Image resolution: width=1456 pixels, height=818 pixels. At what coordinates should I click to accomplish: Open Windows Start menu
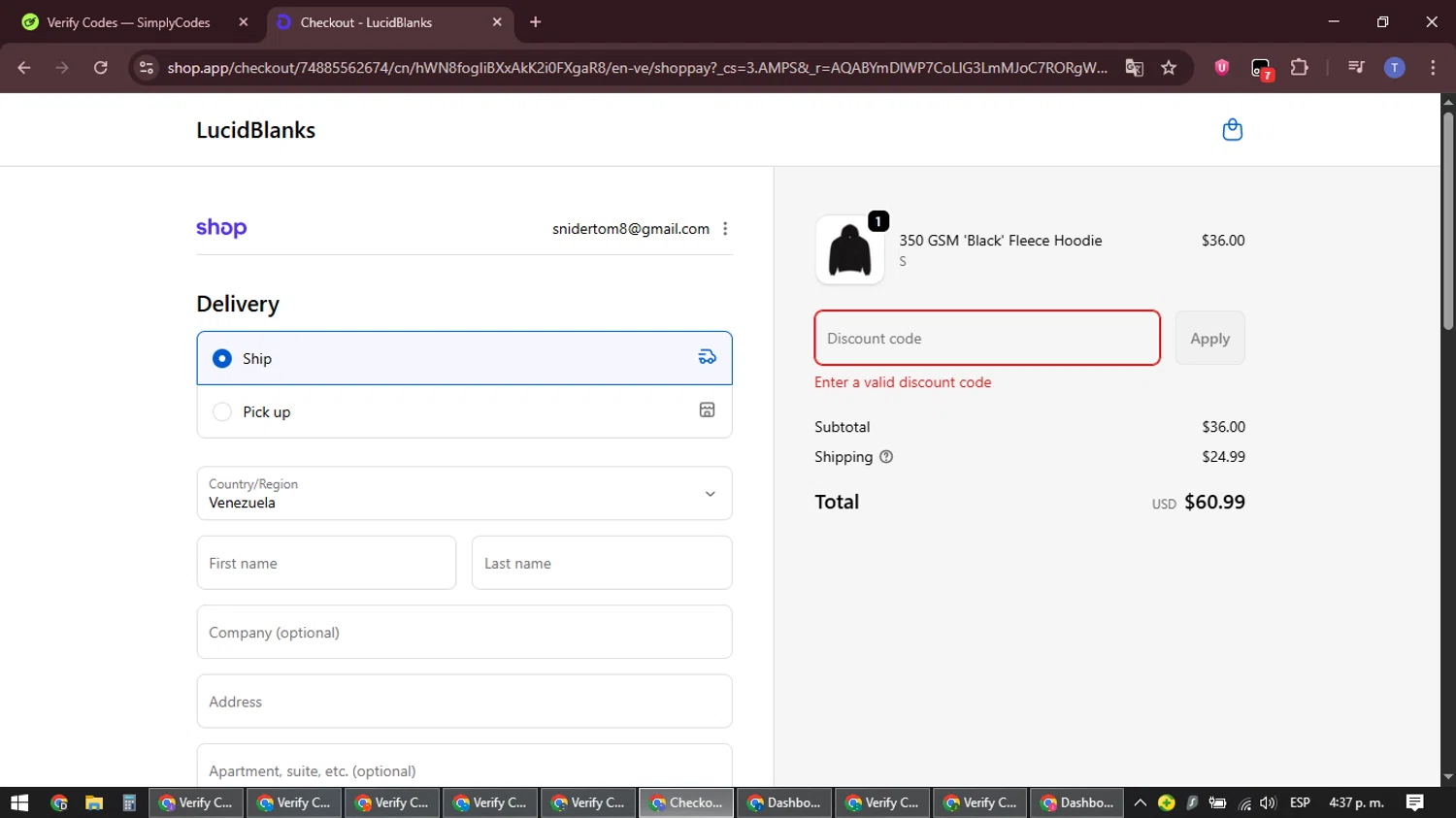19,802
